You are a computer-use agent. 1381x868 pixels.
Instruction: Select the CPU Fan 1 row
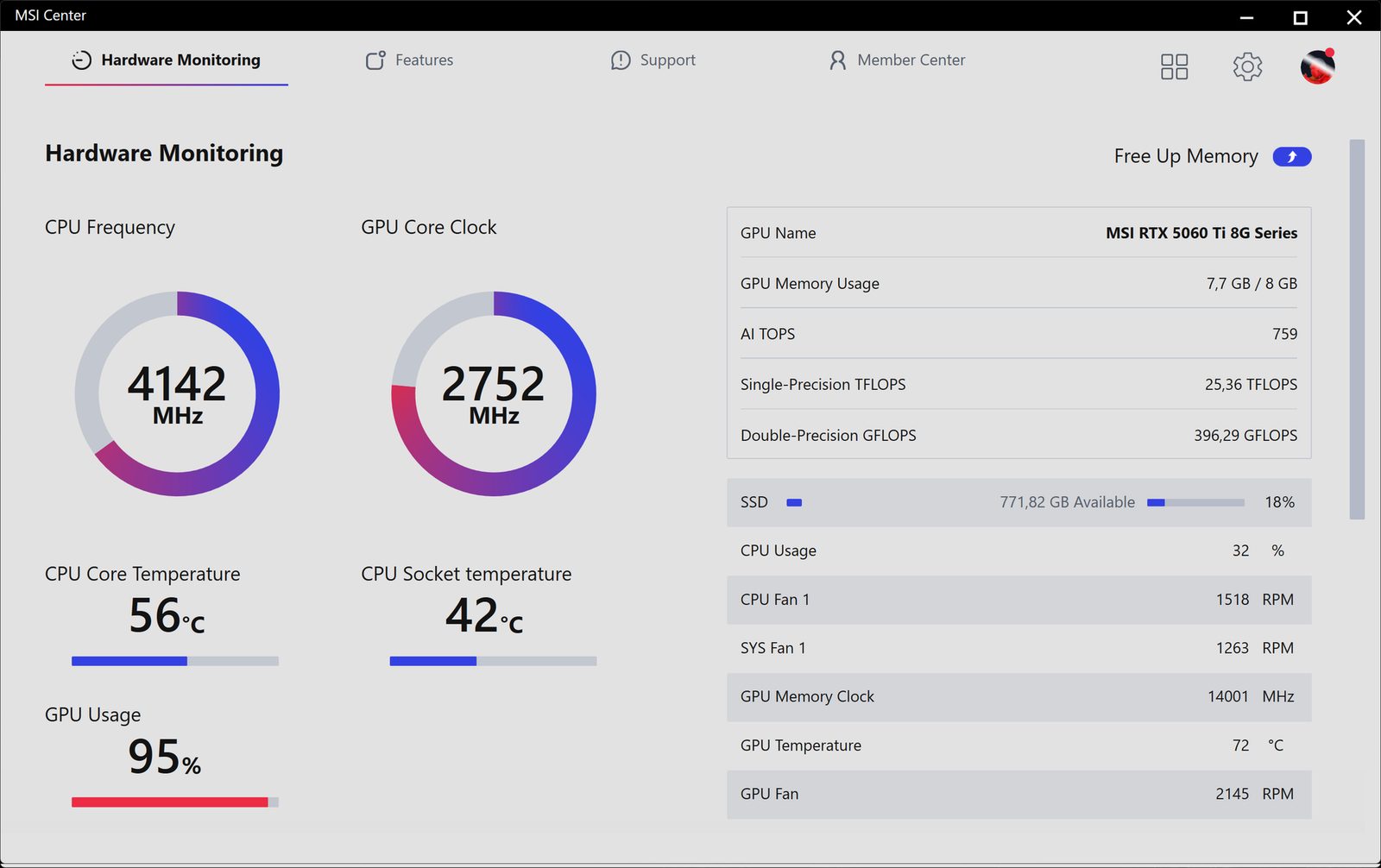coord(1019,600)
